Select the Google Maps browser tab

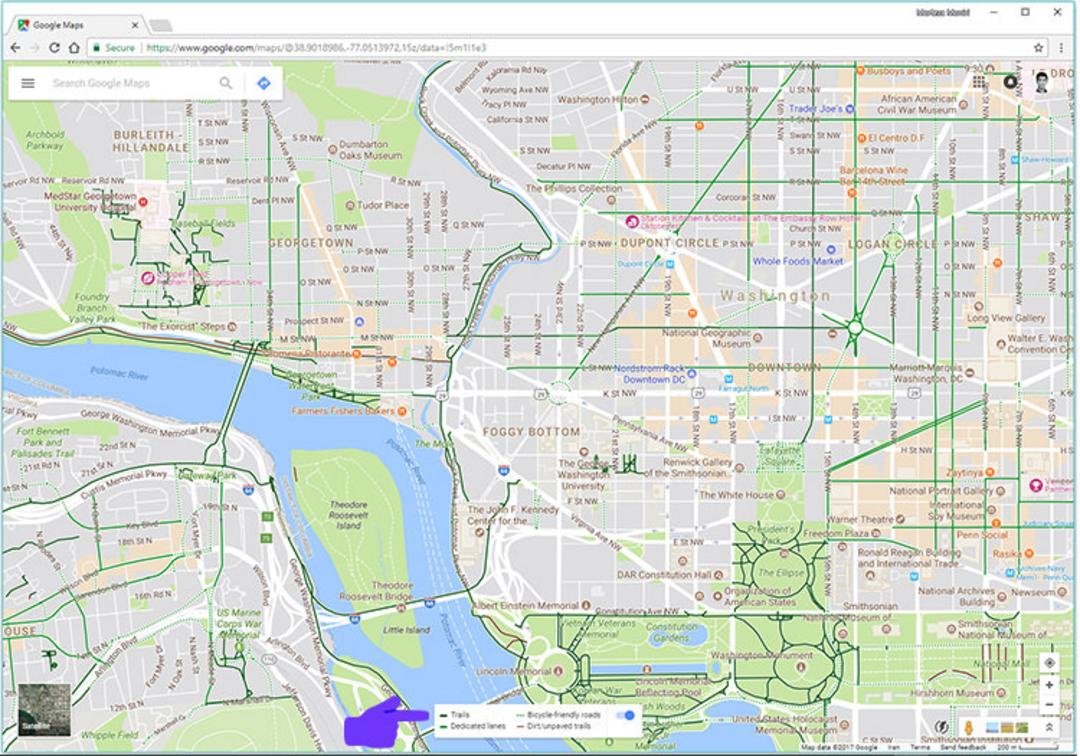coord(76,25)
